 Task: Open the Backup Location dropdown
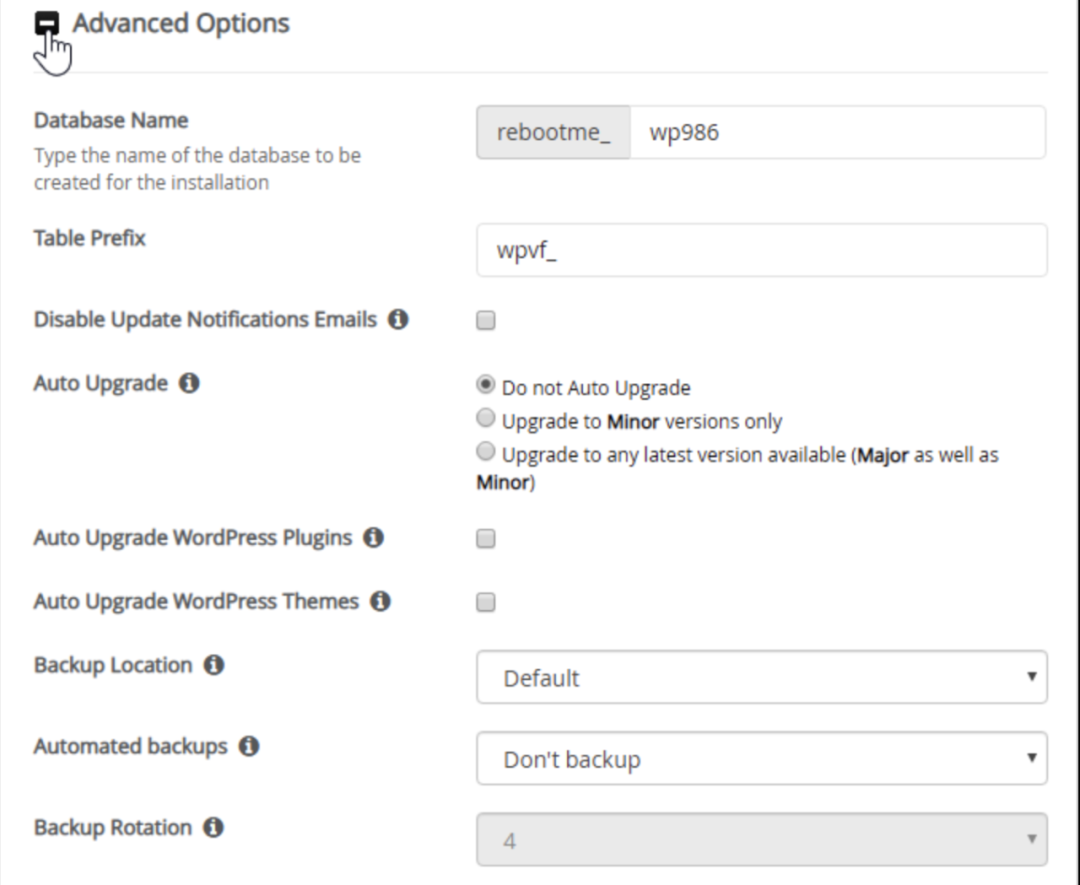tap(761, 678)
